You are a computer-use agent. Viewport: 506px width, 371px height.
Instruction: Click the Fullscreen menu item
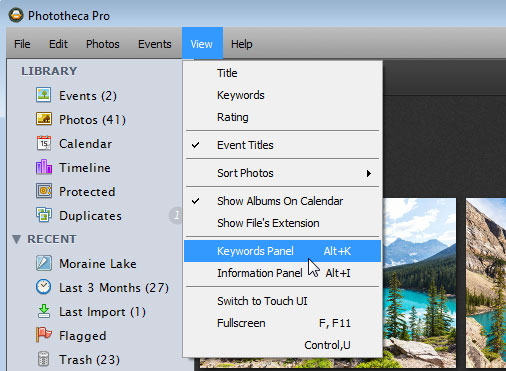(x=282, y=323)
